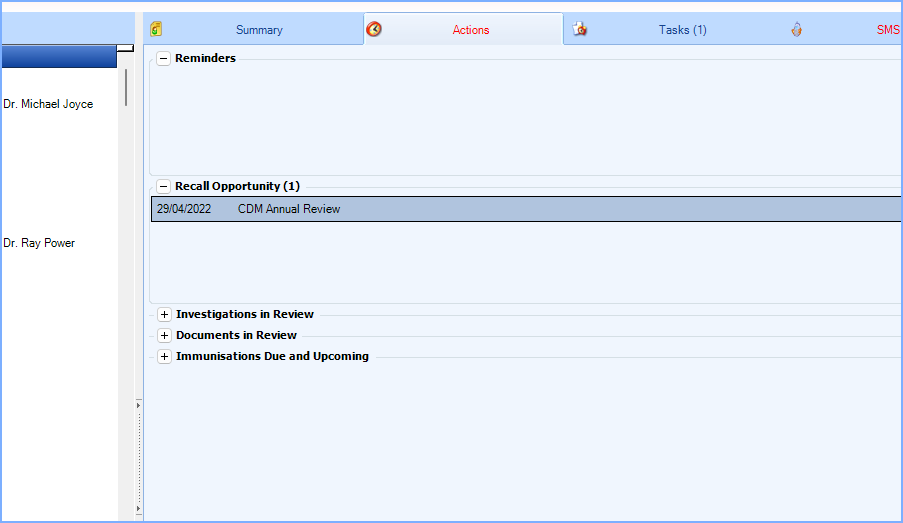Collapse the Recall Opportunity section

(164, 187)
